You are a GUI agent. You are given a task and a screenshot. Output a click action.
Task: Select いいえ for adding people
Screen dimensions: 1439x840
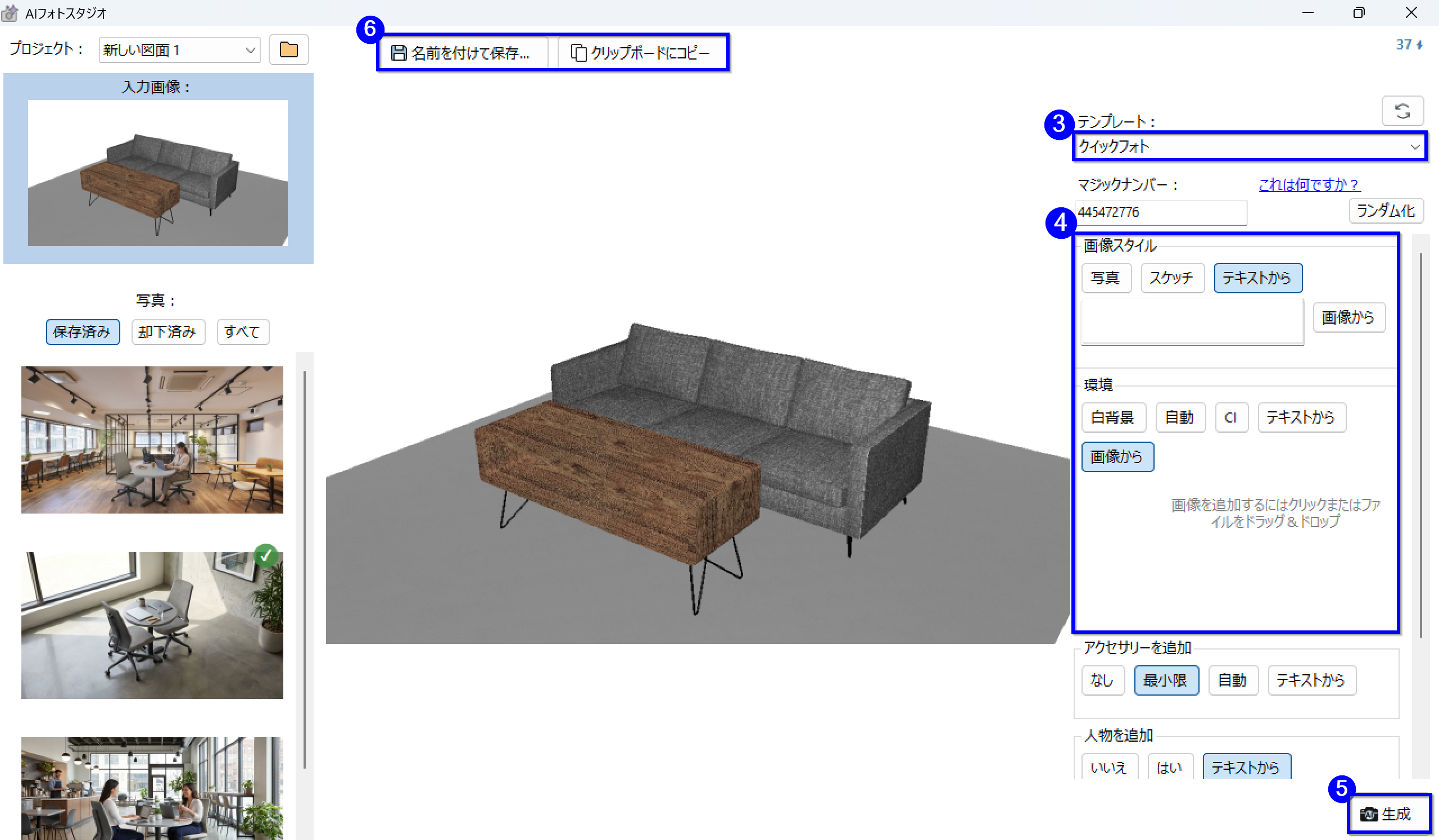pyautogui.click(x=1110, y=766)
